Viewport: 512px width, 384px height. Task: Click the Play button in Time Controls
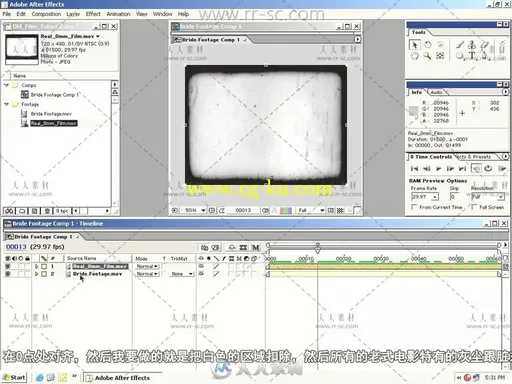438,169
